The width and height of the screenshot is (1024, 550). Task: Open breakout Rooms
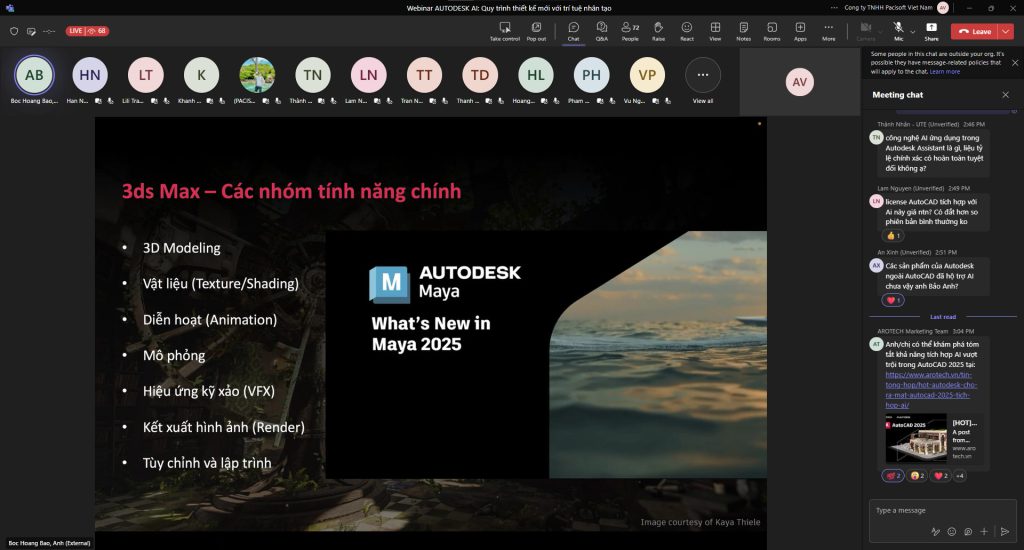(772, 31)
